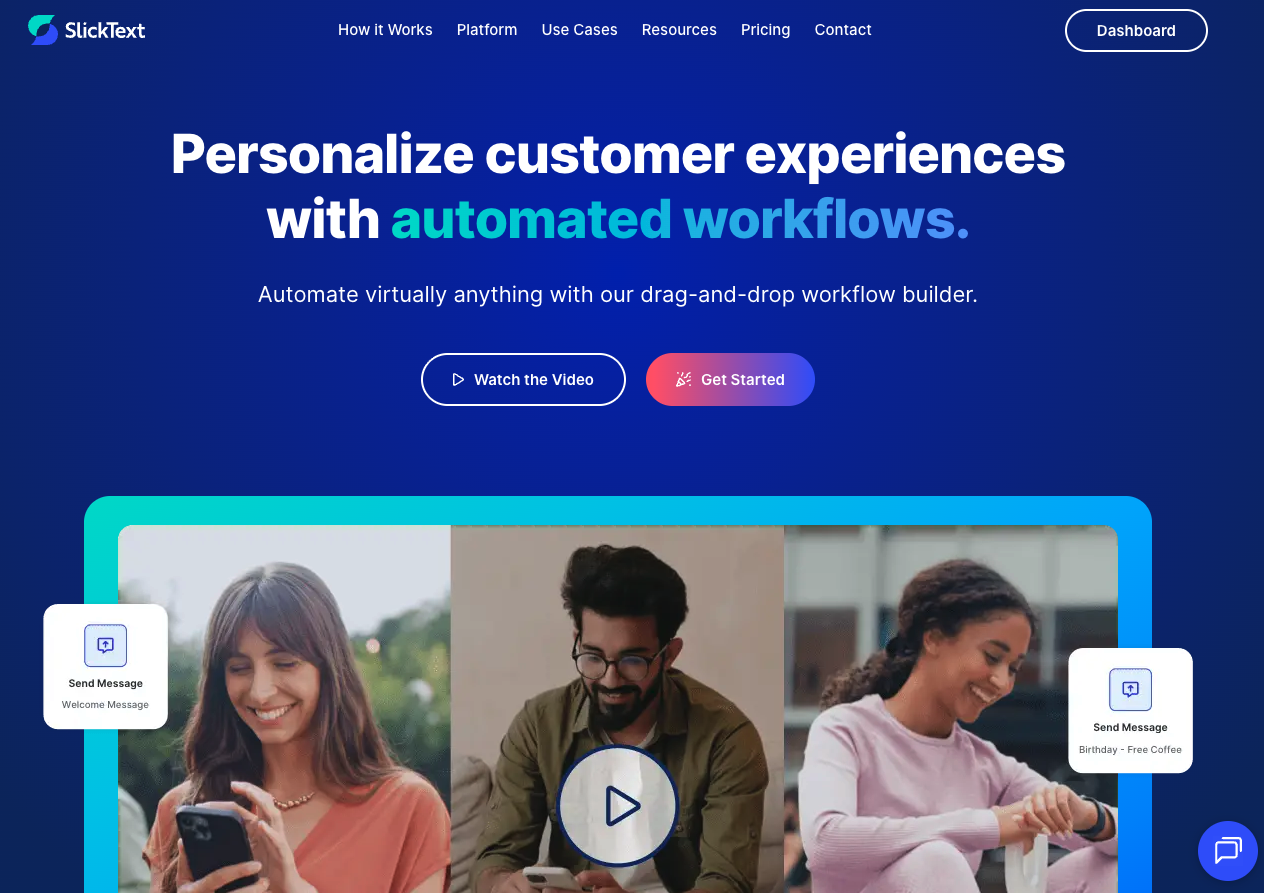This screenshot has height=893, width=1264.
Task: Open the live chat bubble icon
Action: click(1228, 851)
